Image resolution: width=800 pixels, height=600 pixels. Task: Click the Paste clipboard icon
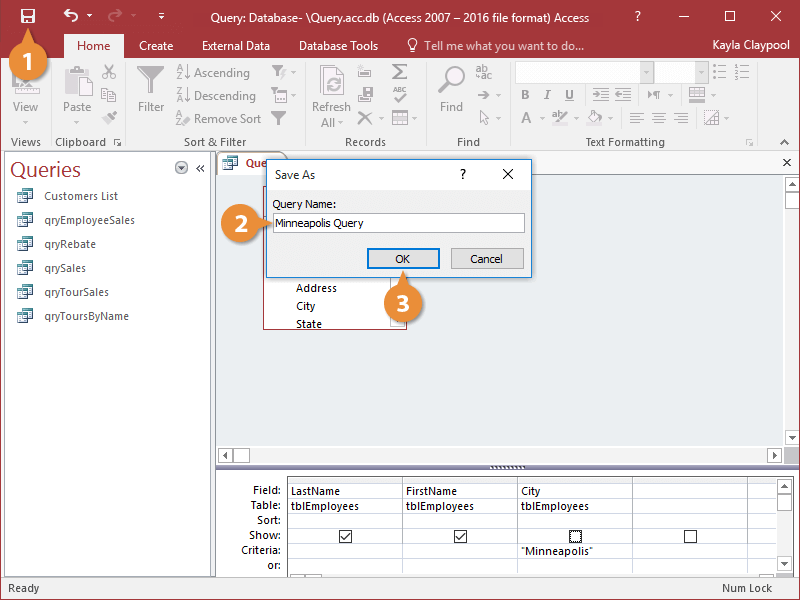click(x=77, y=82)
